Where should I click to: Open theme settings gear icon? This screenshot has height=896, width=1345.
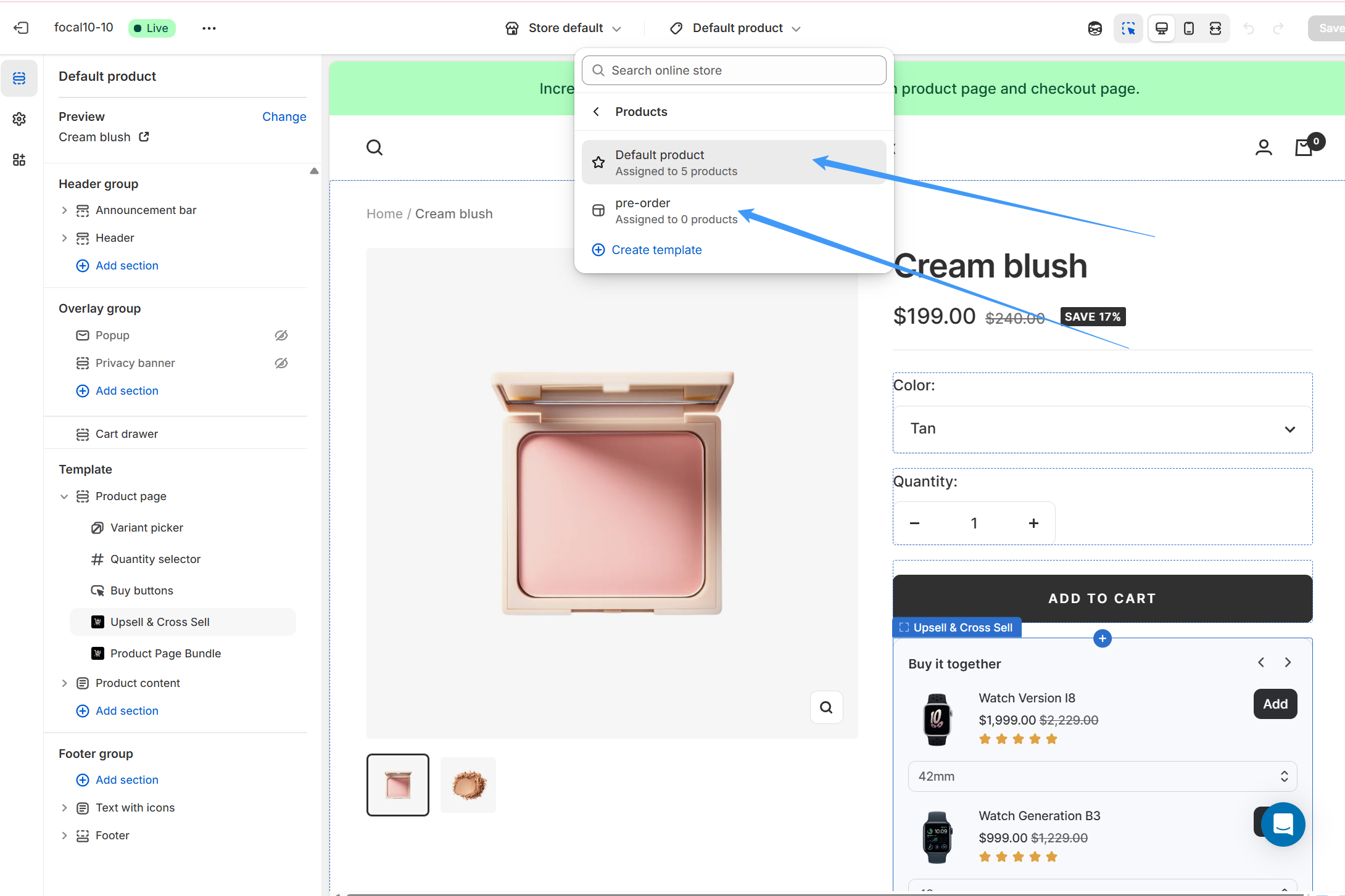point(19,119)
